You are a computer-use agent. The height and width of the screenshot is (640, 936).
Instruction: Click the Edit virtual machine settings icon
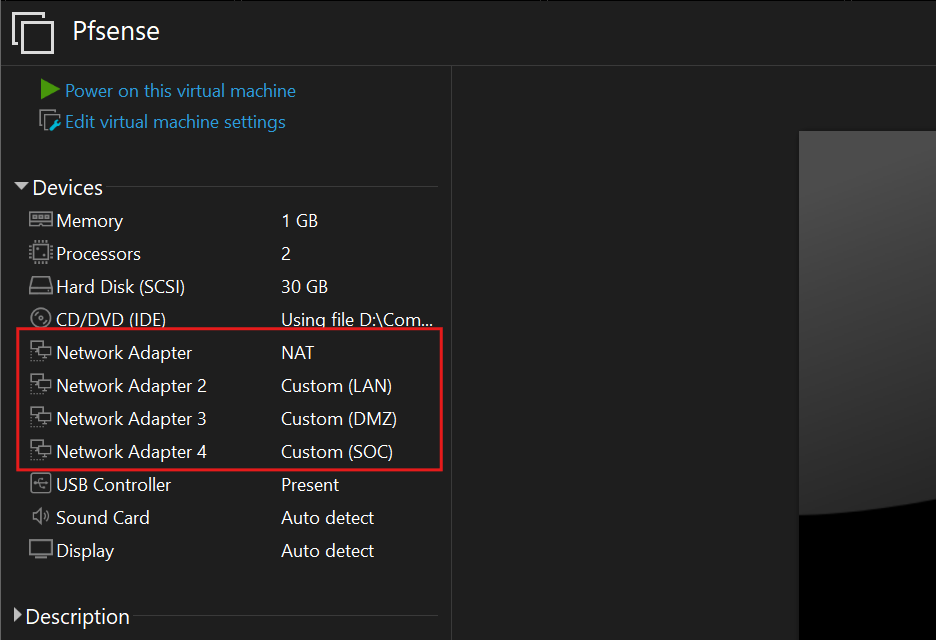(49, 121)
